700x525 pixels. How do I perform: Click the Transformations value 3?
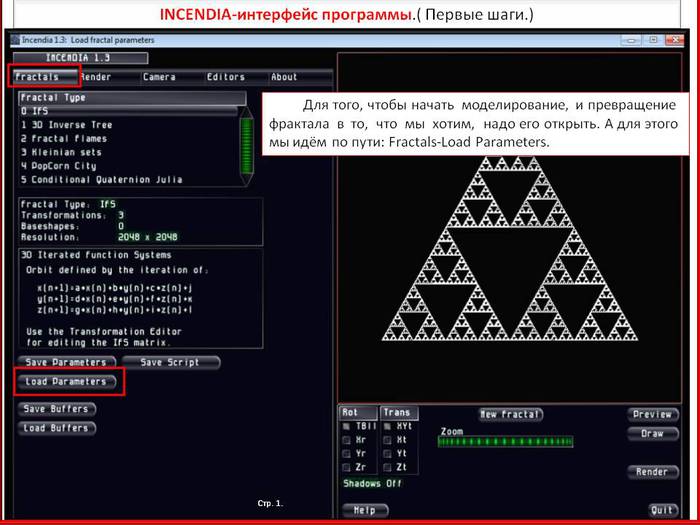(x=121, y=215)
